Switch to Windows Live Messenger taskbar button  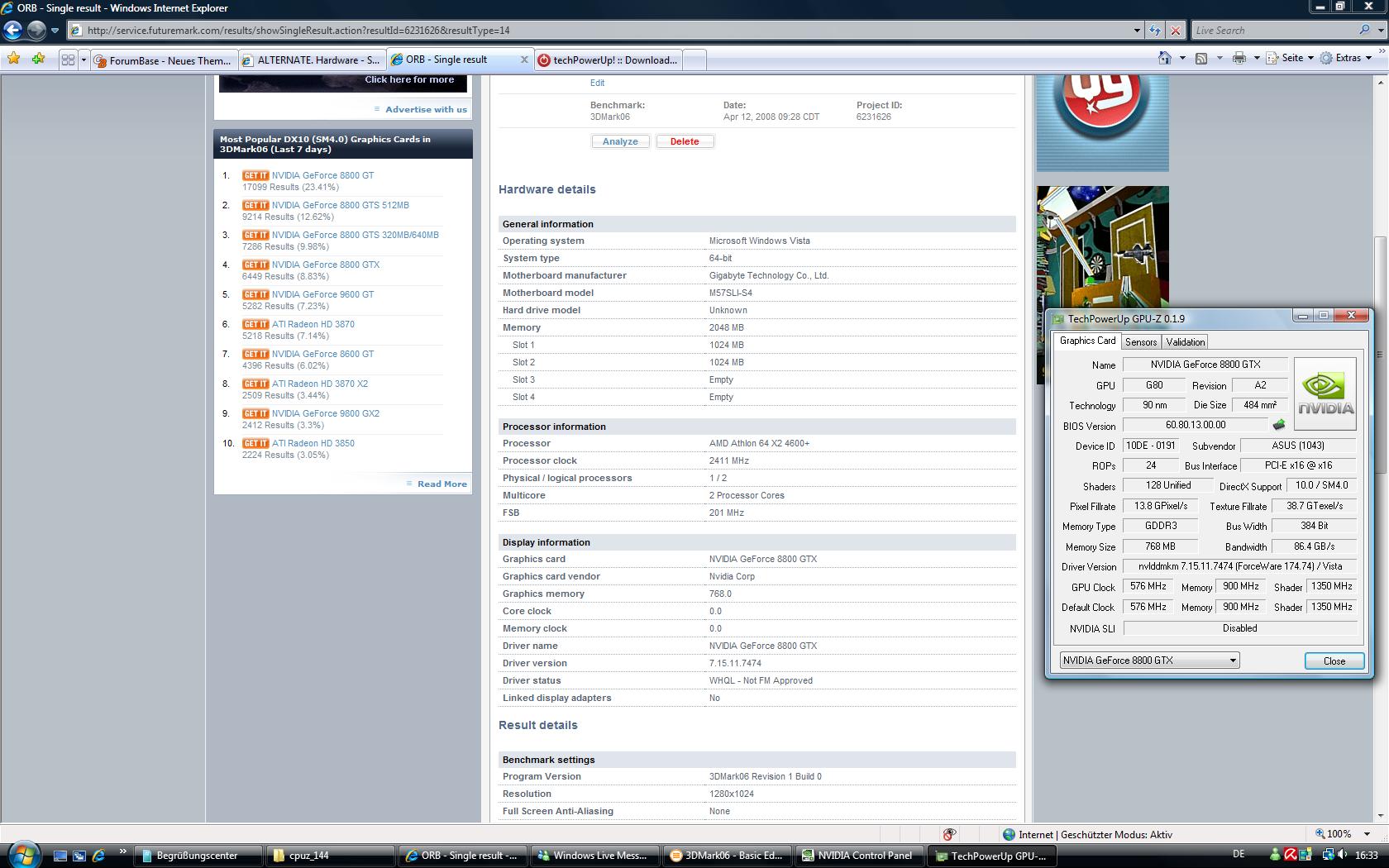(595, 856)
